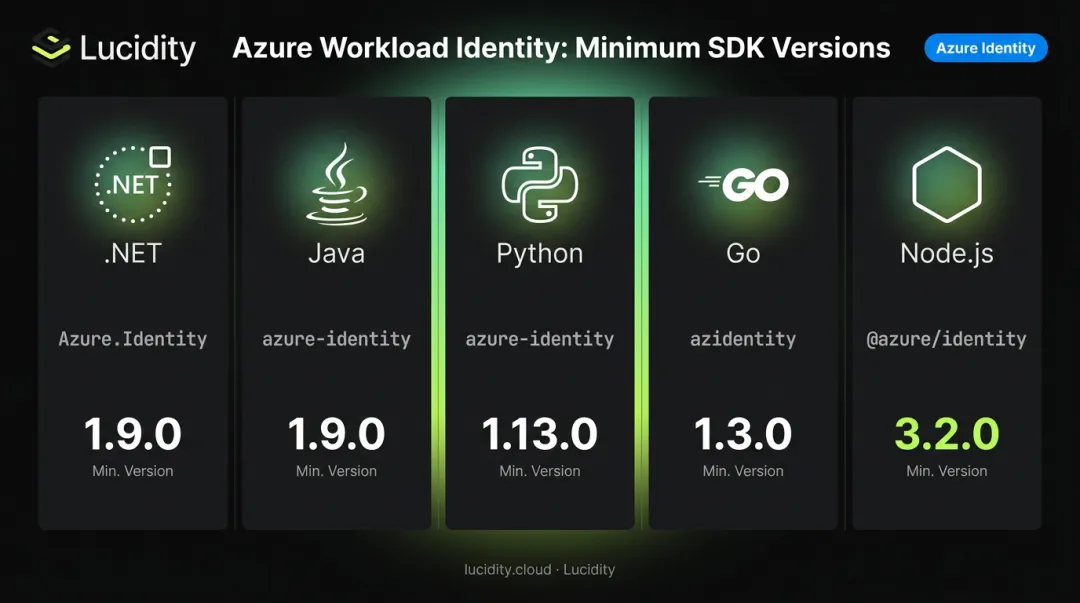Click version 1.9.0 in the Java card
Viewport: 1080px width, 603px height.
pyautogui.click(x=336, y=434)
